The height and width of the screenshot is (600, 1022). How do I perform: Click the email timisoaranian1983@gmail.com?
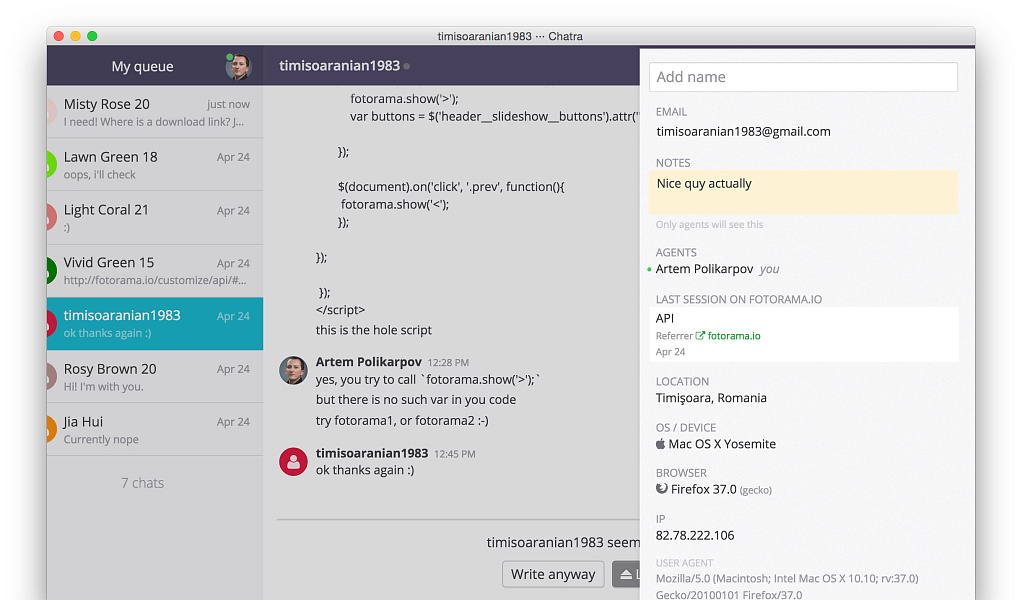pyautogui.click(x=743, y=132)
